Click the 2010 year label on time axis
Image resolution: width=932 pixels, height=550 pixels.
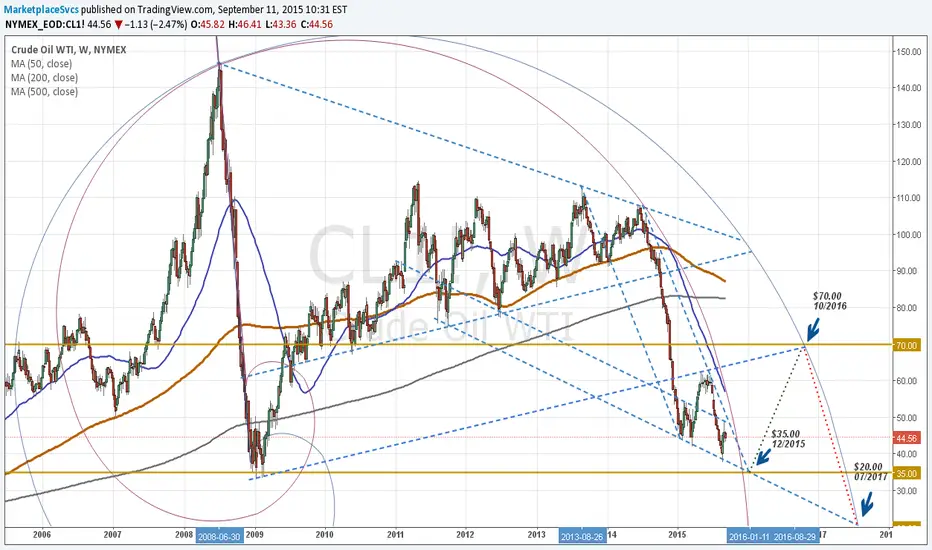coord(325,535)
